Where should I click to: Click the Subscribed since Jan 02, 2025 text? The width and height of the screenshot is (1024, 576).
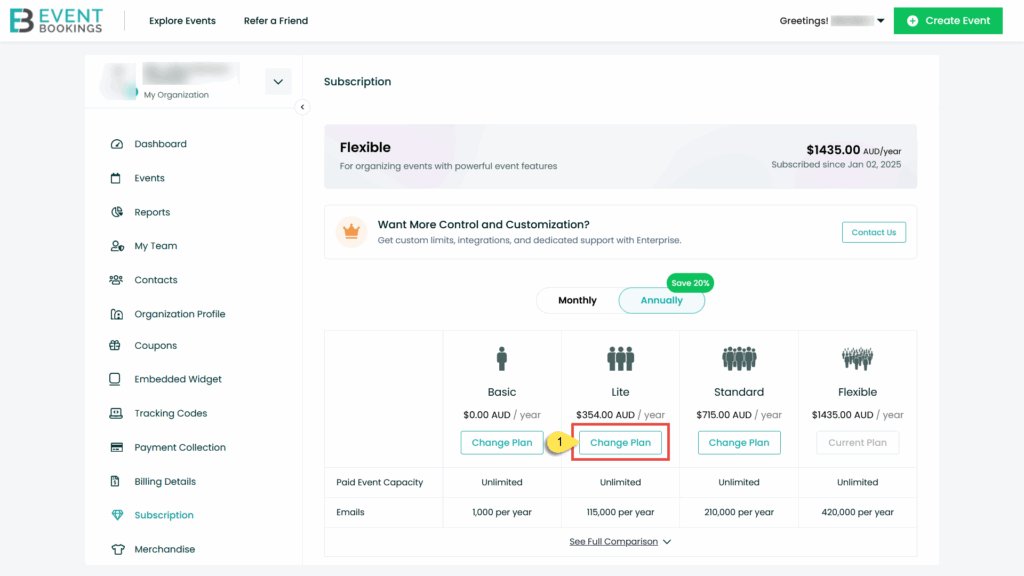pyautogui.click(x=836, y=165)
